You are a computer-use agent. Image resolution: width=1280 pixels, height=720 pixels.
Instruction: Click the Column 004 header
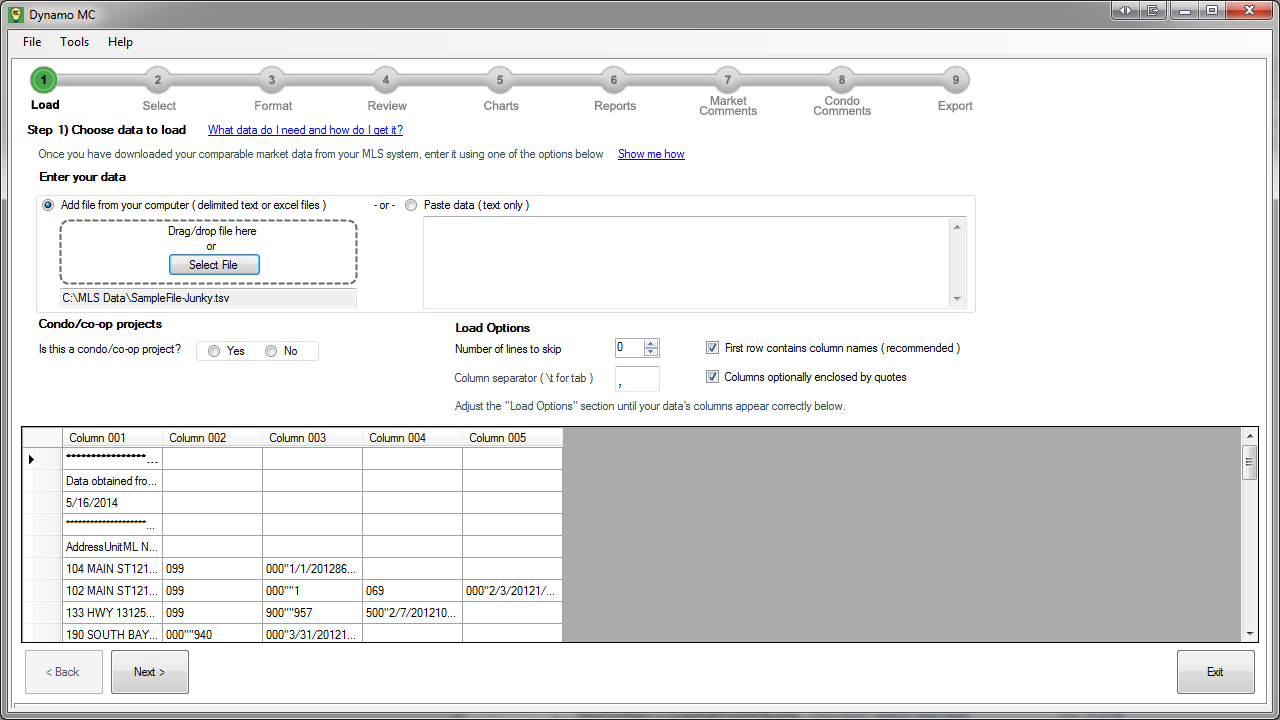point(412,438)
